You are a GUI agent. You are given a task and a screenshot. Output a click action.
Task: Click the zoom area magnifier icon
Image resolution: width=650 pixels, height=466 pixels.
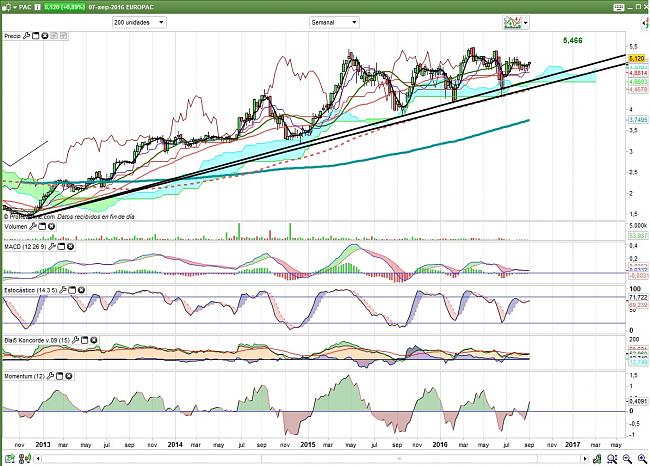pos(612,459)
